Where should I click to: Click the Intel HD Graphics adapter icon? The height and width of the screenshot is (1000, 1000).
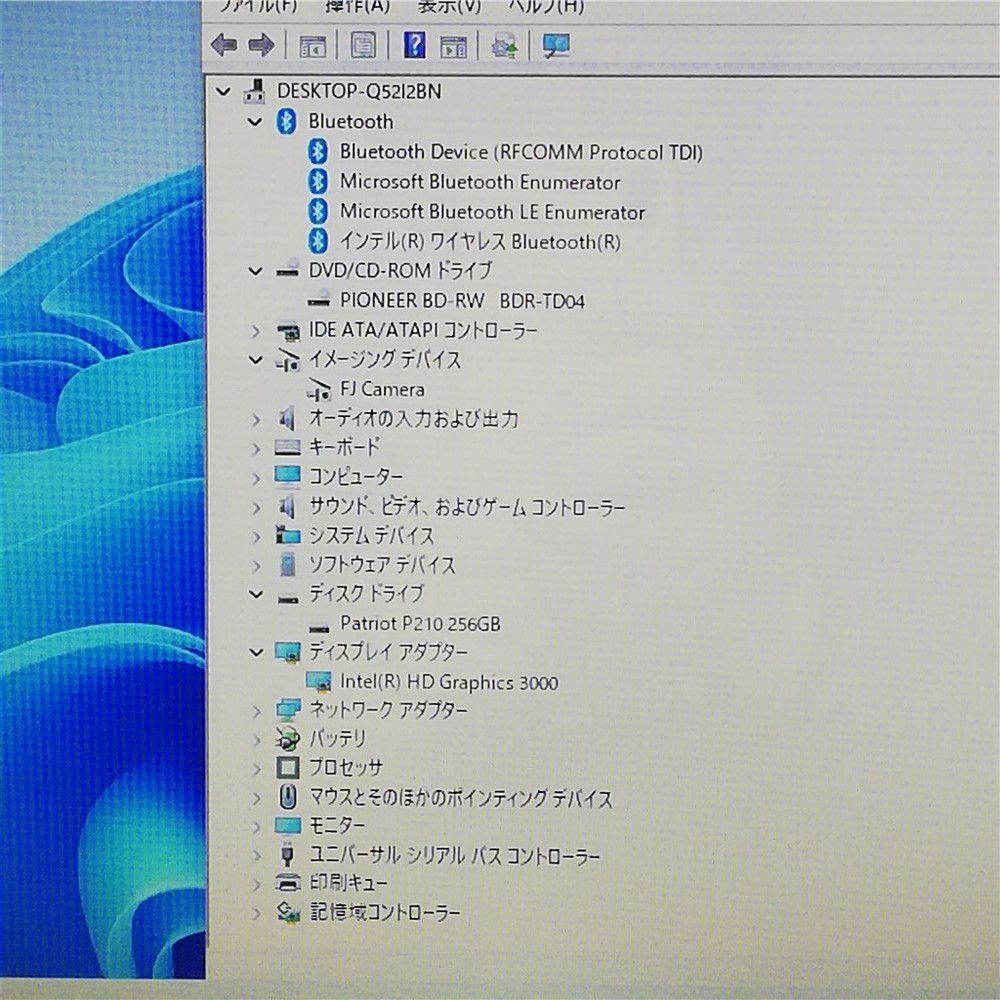tap(319, 682)
